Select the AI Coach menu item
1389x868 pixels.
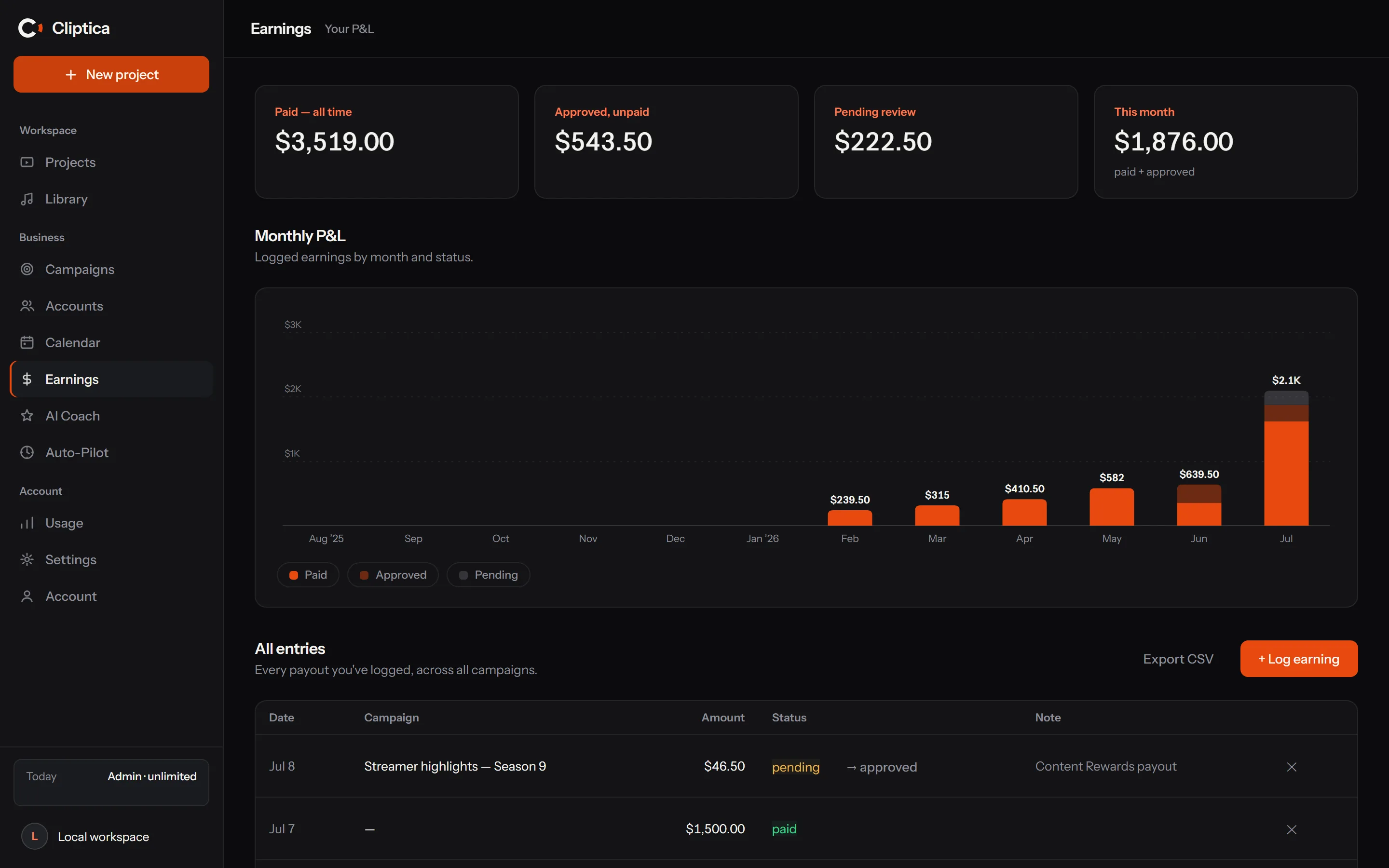(111, 416)
